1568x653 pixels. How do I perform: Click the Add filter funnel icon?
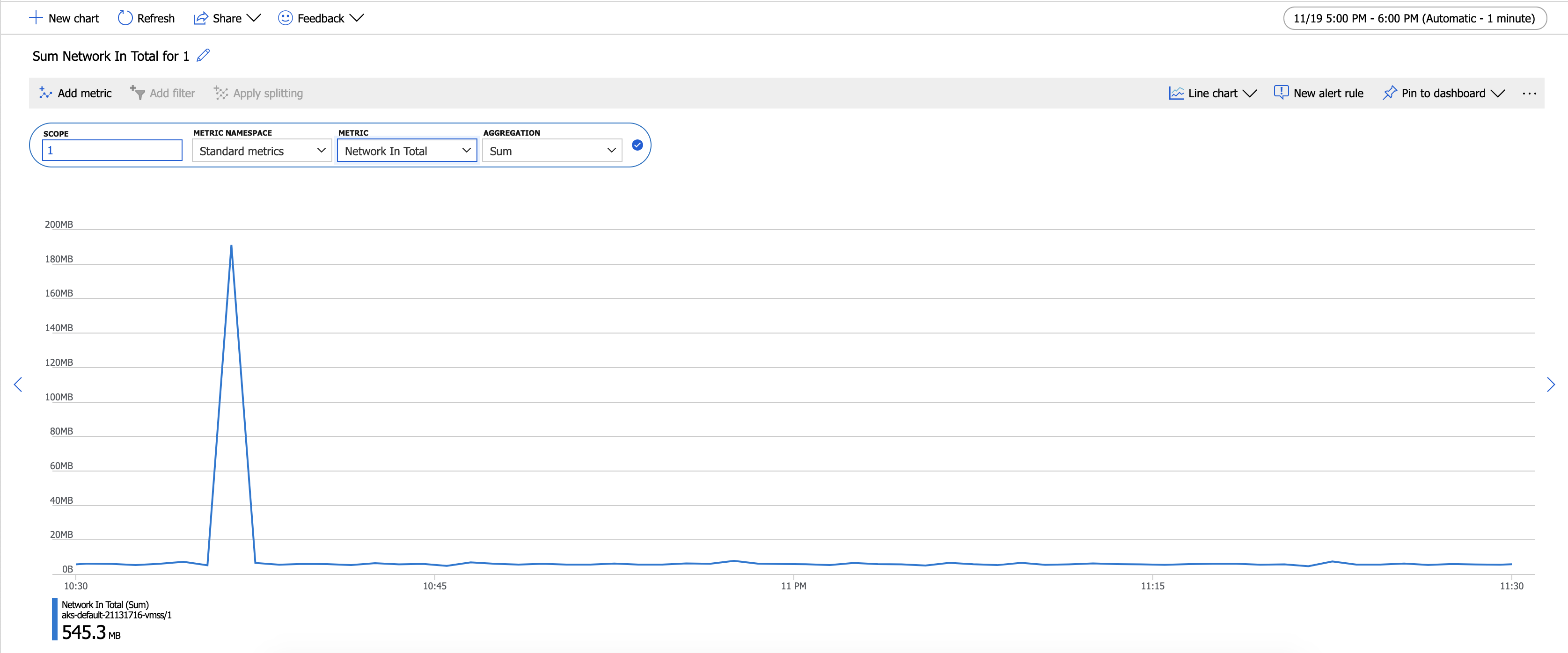pyautogui.click(x=138, y=93)
